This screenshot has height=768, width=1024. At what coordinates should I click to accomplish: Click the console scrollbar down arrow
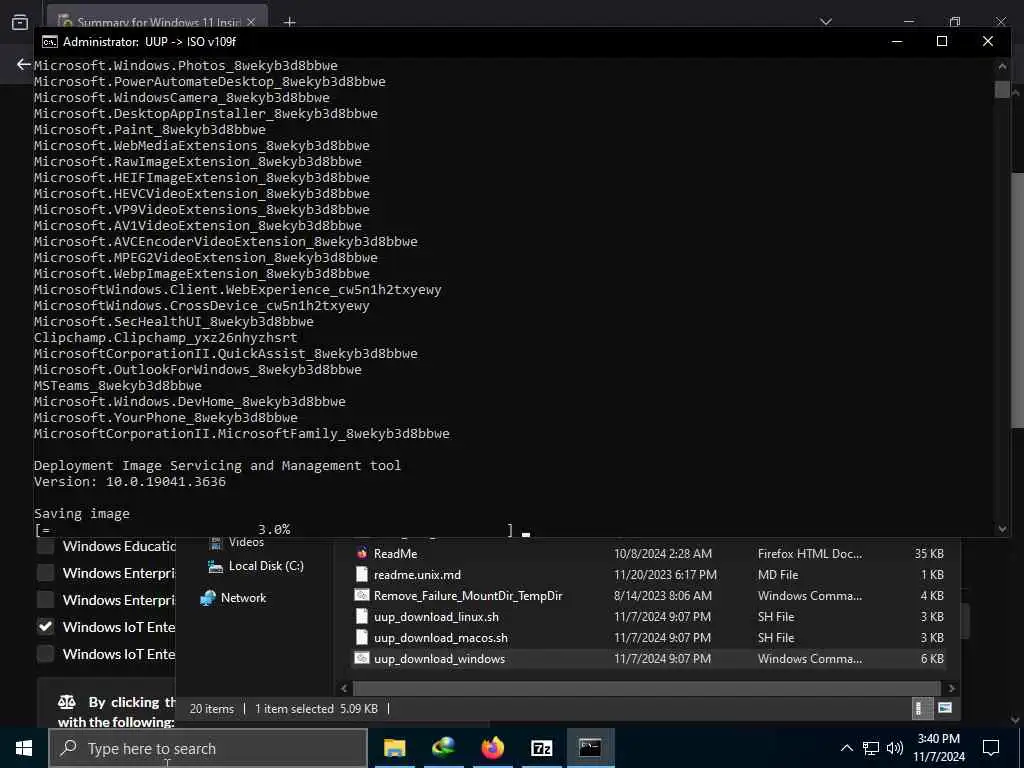click(1002, 529)
